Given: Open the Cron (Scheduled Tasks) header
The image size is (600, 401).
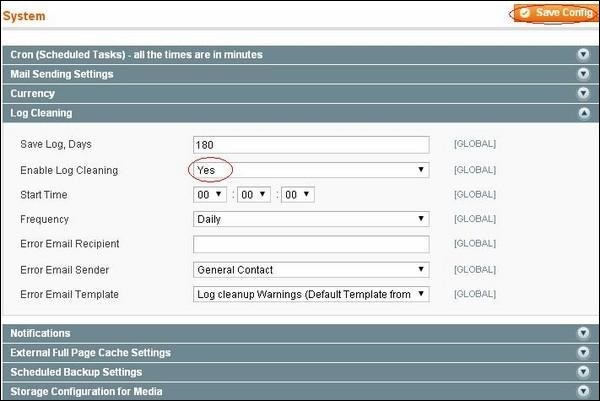Looking at the screenshot, I should 301,55.
